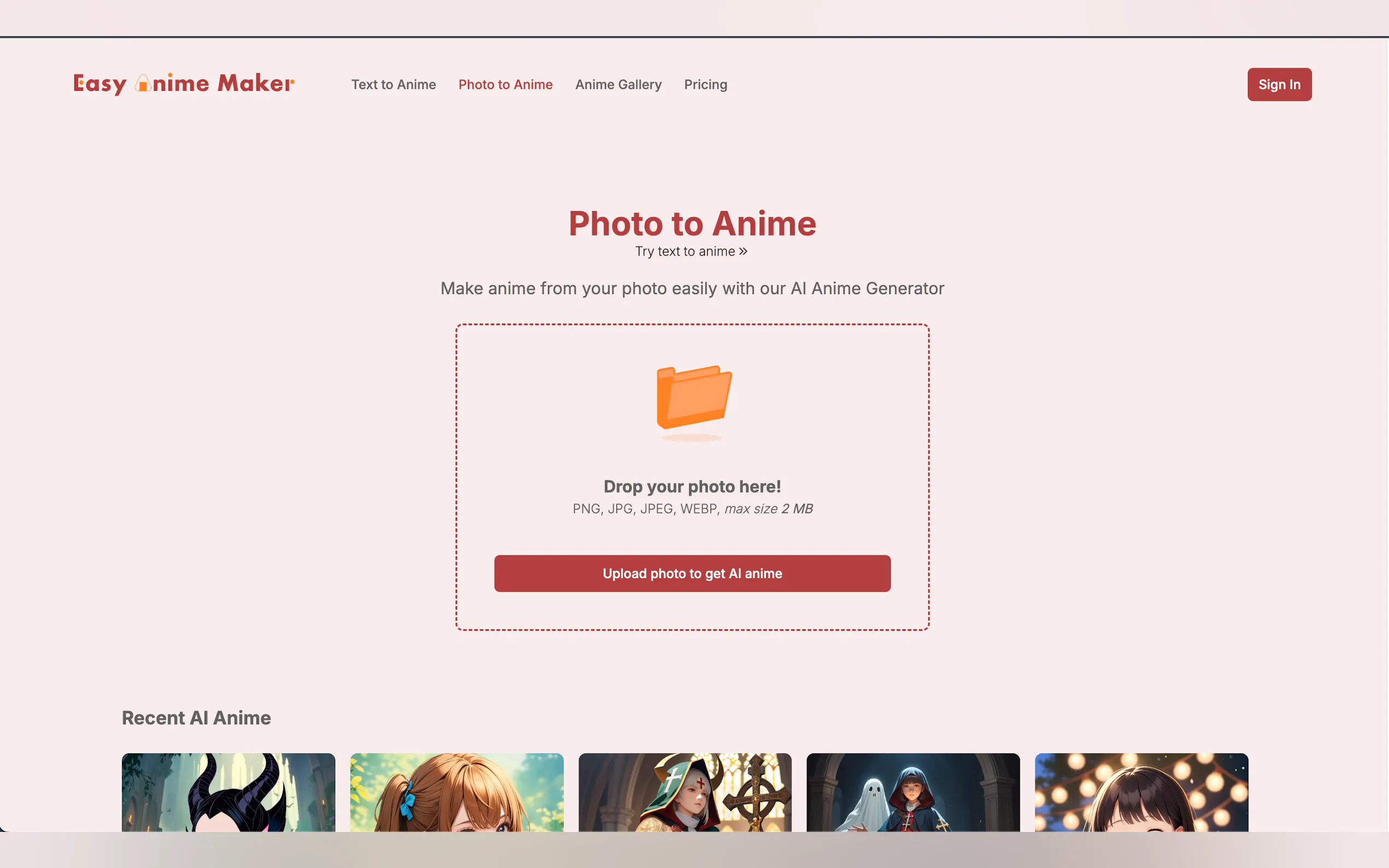Open the orange-haired girl anime thumbnail
Screen dimensions: 1389x868
click(x=457, y=792)
